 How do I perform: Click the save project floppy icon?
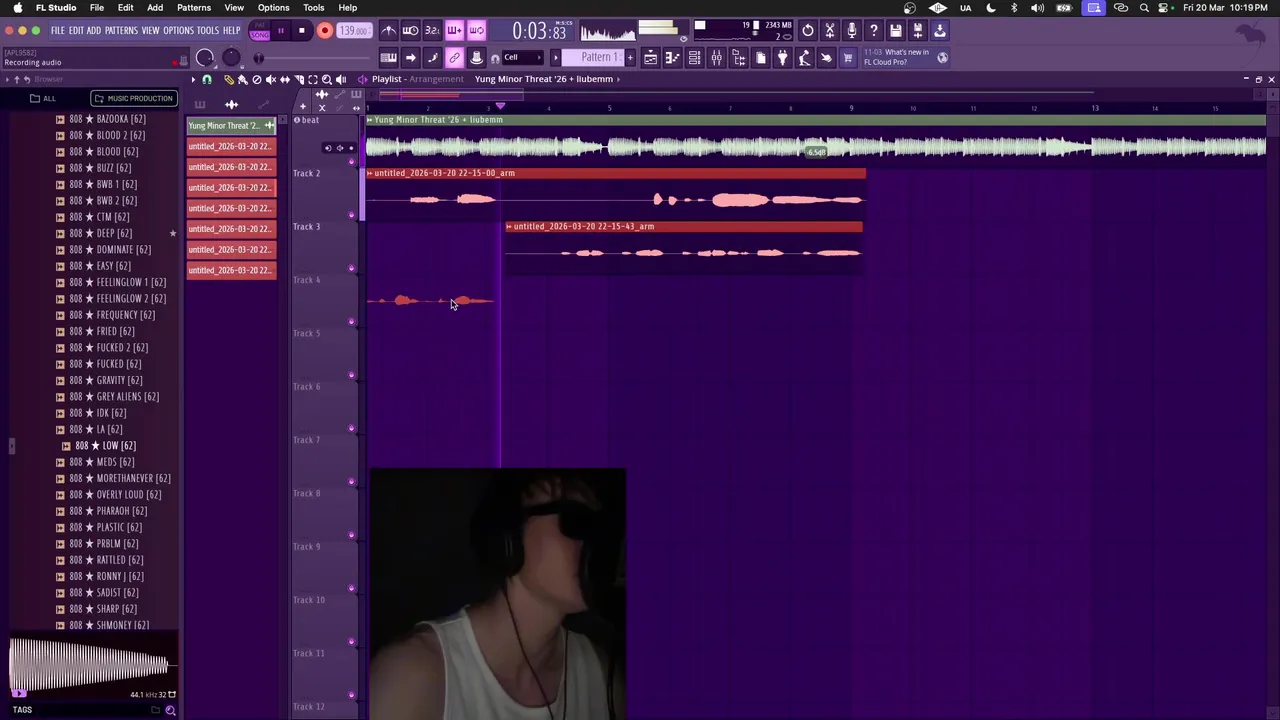click(896, 31)
